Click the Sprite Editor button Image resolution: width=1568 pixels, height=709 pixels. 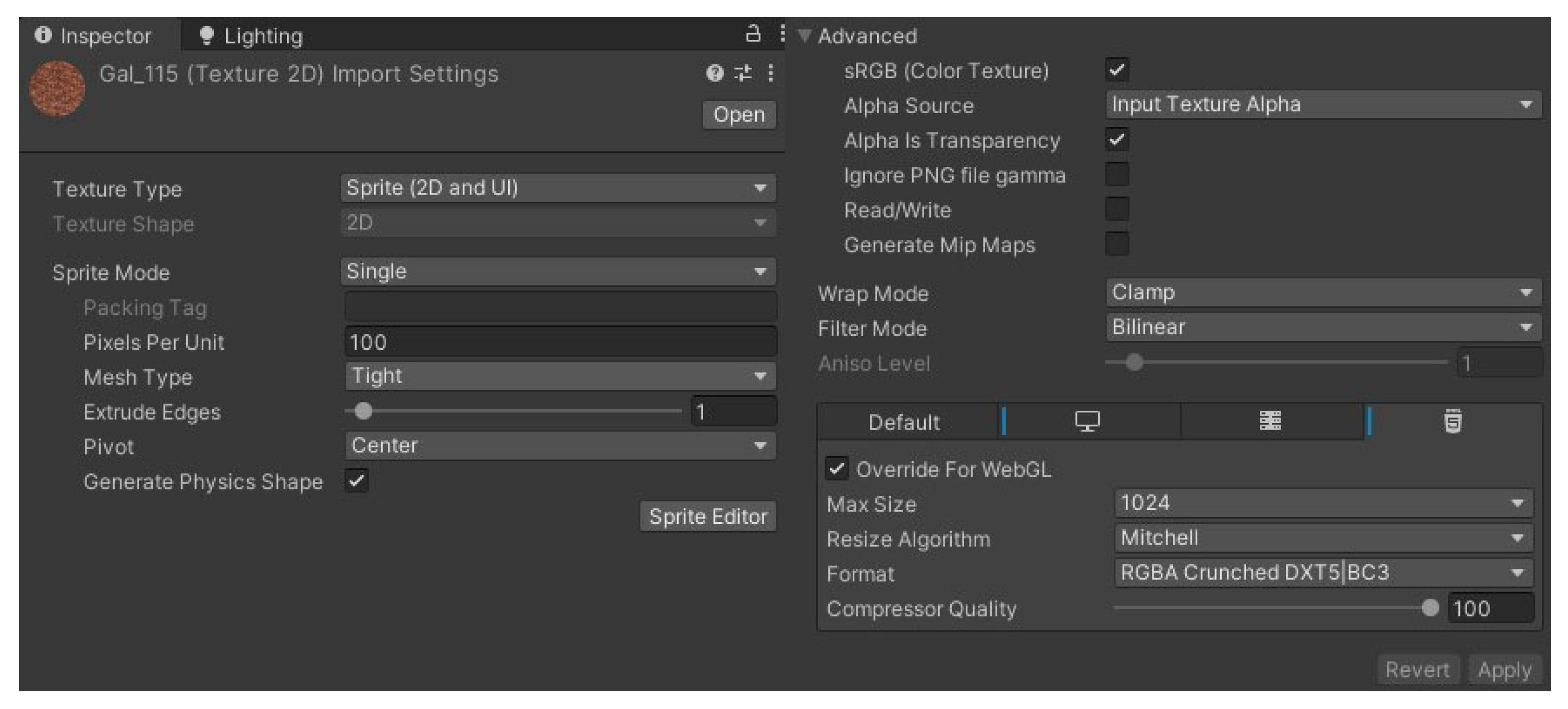(x=708, y=517)
